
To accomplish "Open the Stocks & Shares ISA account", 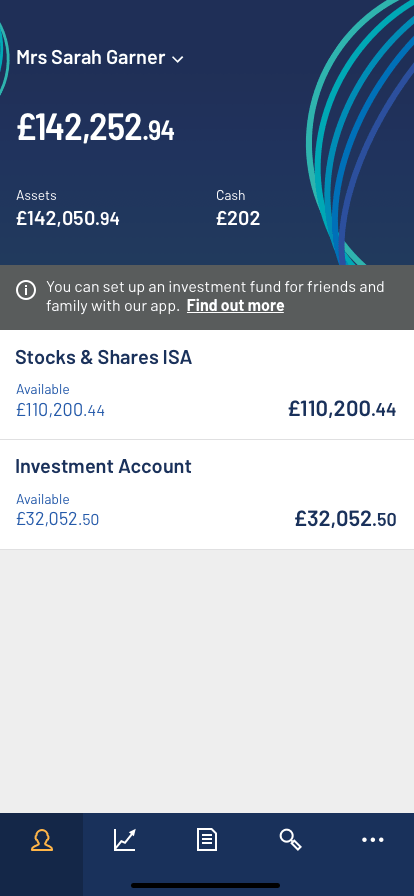I will (207, 385).
